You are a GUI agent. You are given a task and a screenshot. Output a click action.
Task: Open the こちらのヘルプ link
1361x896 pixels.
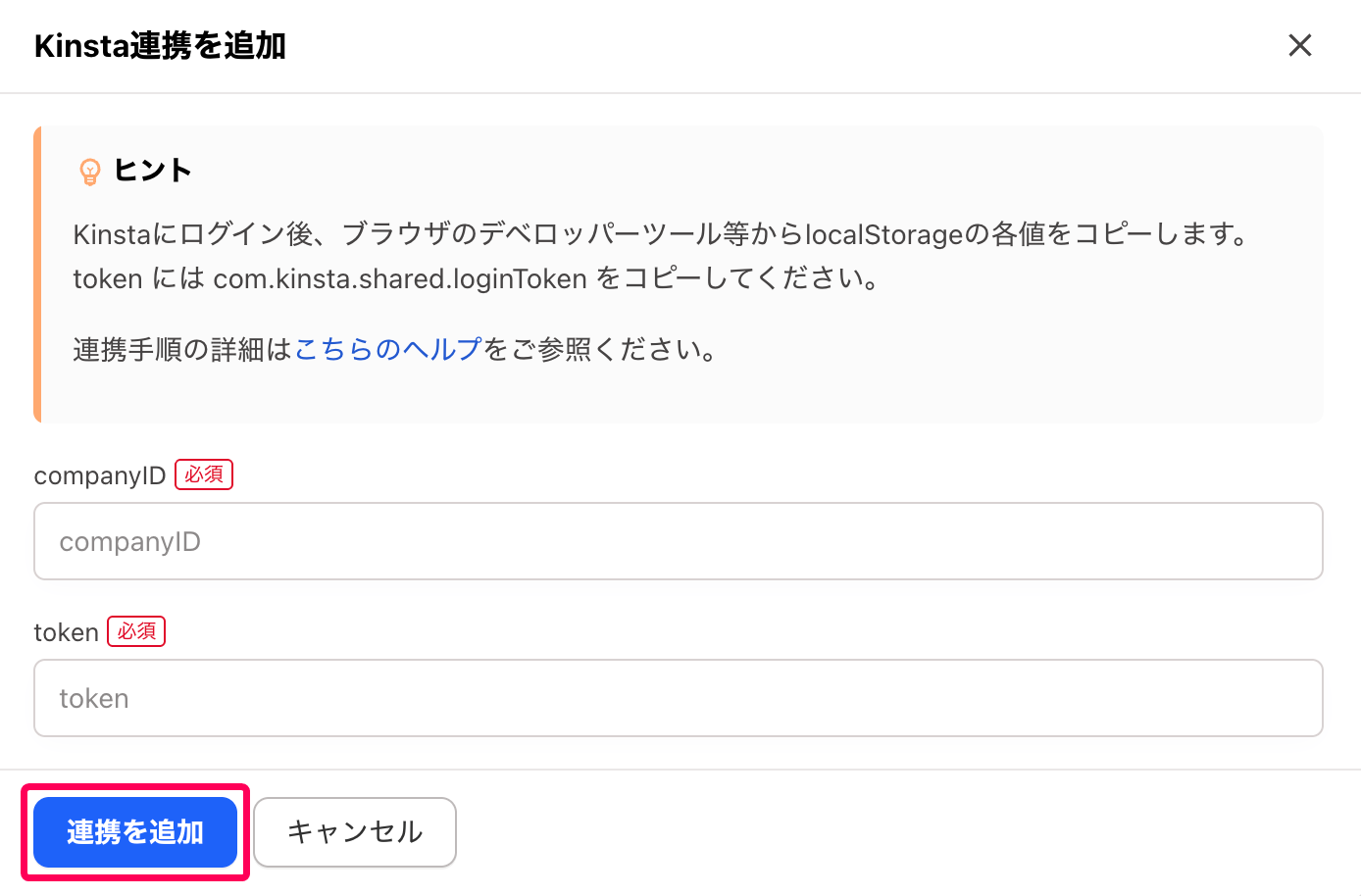tap(388, 349)
